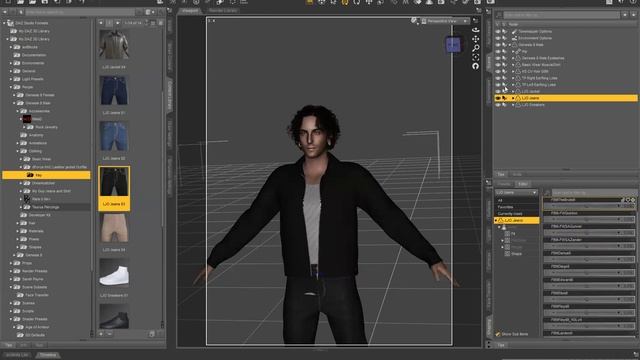This screenshot has width=640, height=360.
Task: Click the pan camera control in viewport
Action: pyautogui.click(x=476, y=39)
